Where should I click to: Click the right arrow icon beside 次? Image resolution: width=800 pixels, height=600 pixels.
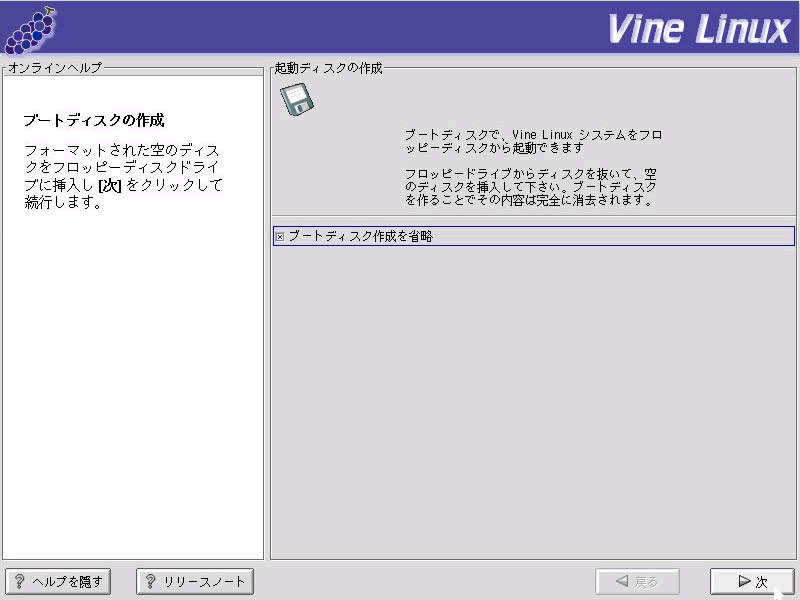tap(744, 581)
